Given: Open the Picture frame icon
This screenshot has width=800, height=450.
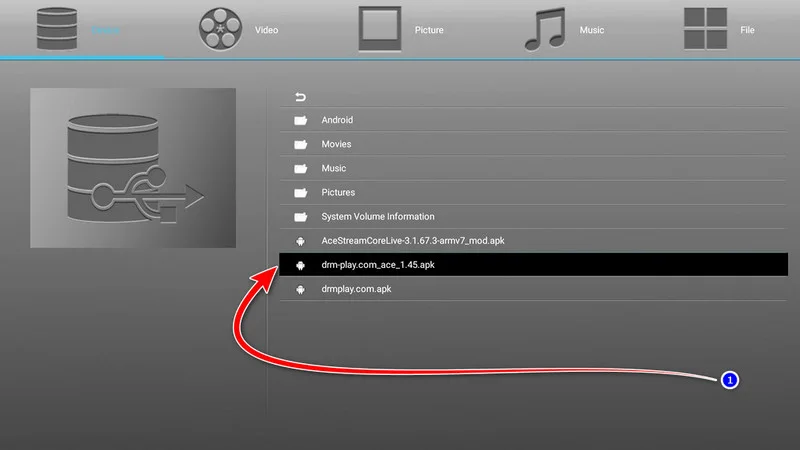Looking at the screenshot, I should 380,29.
